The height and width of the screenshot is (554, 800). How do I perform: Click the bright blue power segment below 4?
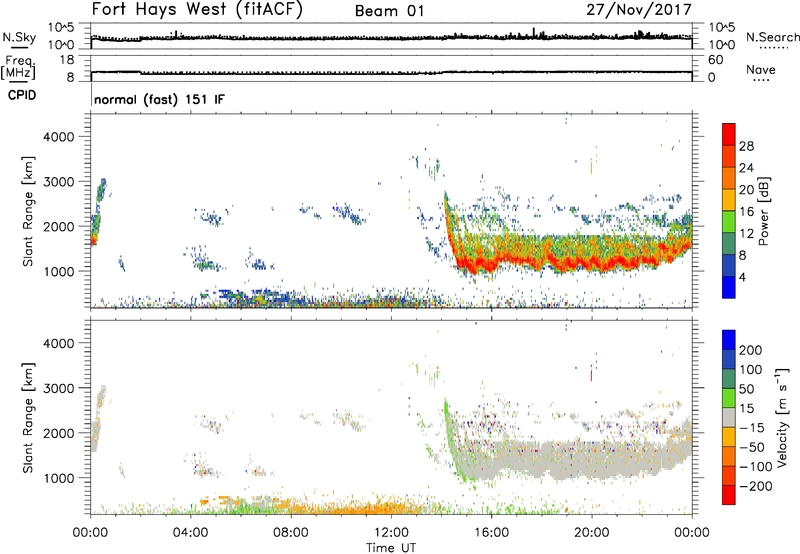pos(729,287)
